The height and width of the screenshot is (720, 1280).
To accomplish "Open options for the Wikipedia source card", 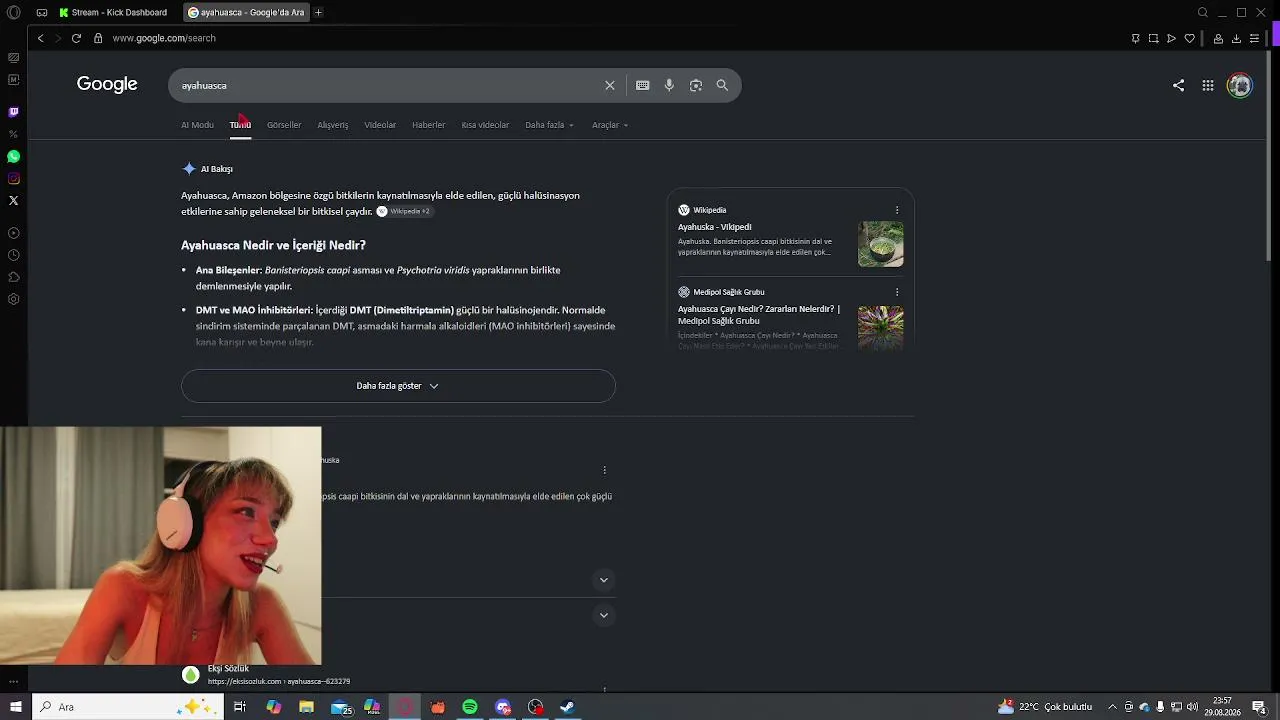I will tap(897, 210).
